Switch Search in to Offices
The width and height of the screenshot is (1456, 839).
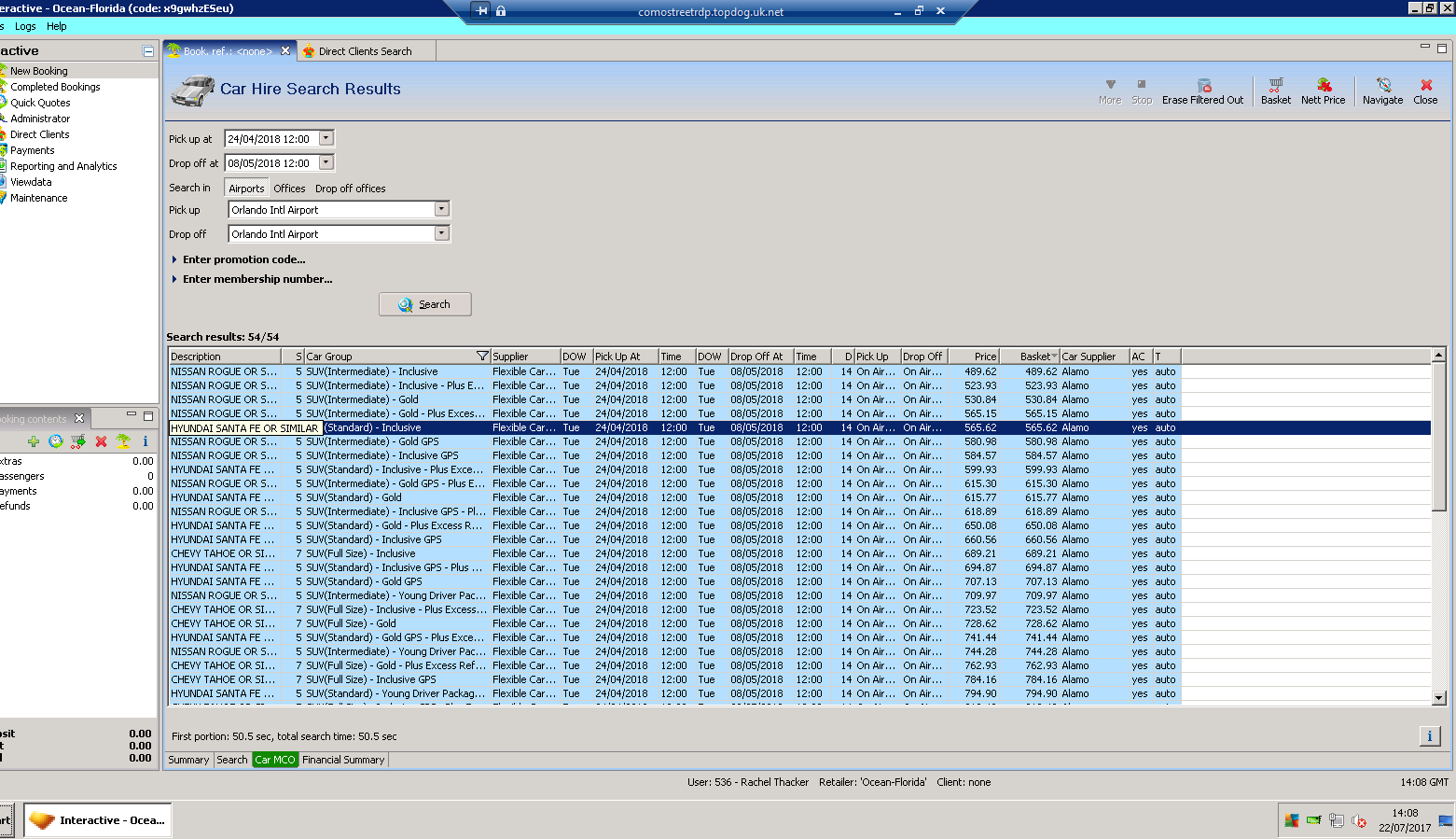[x=289, y=189]
